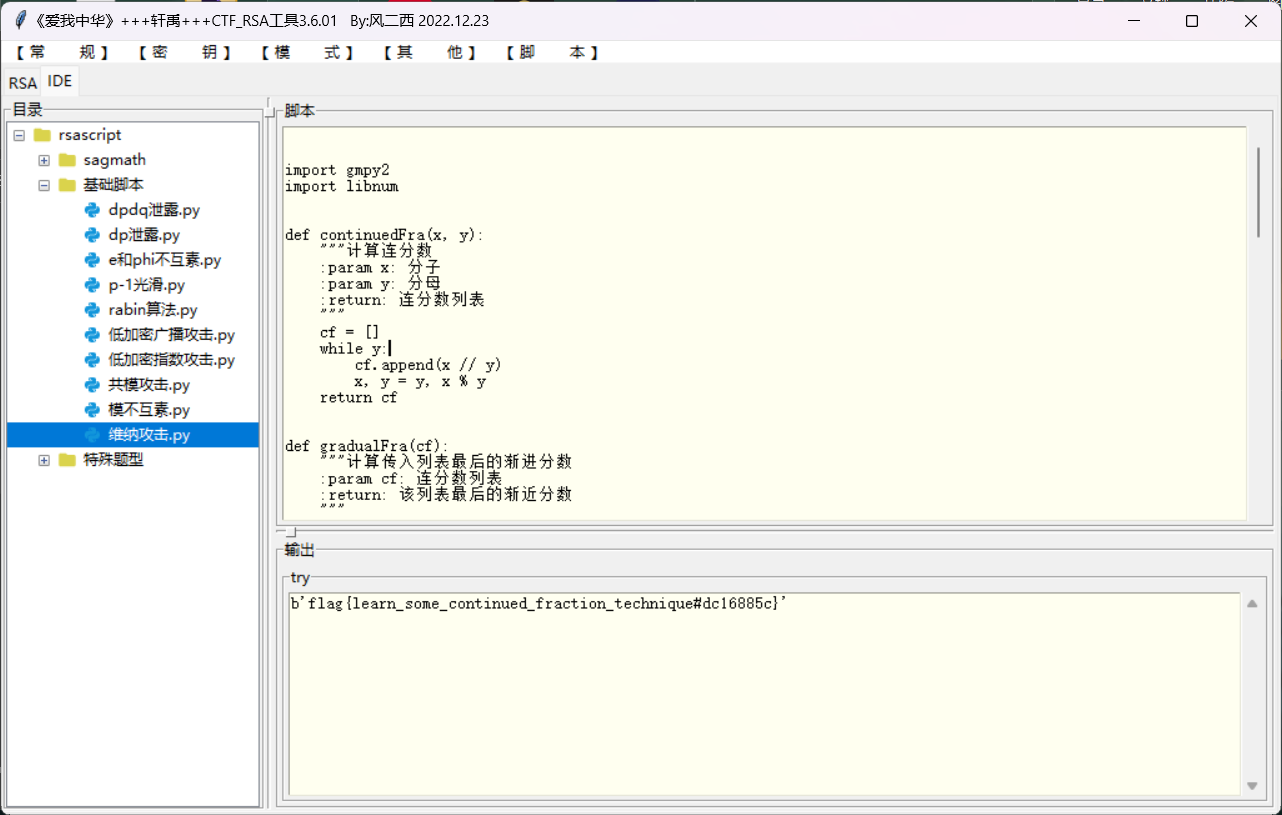Viewport: 1282px width, 815px height.
Task: Open the 【常 规】 menu
Action: coord(62,52)
